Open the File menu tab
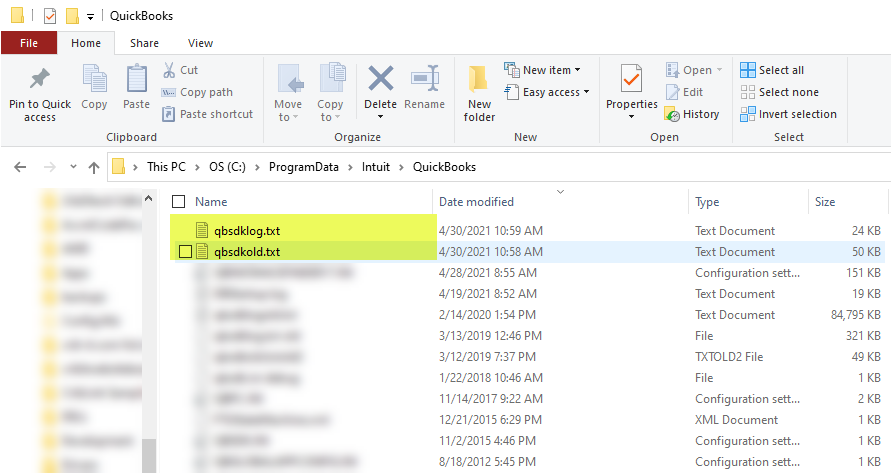This screenshot has width=891, height=473. [x=29, y=43]
